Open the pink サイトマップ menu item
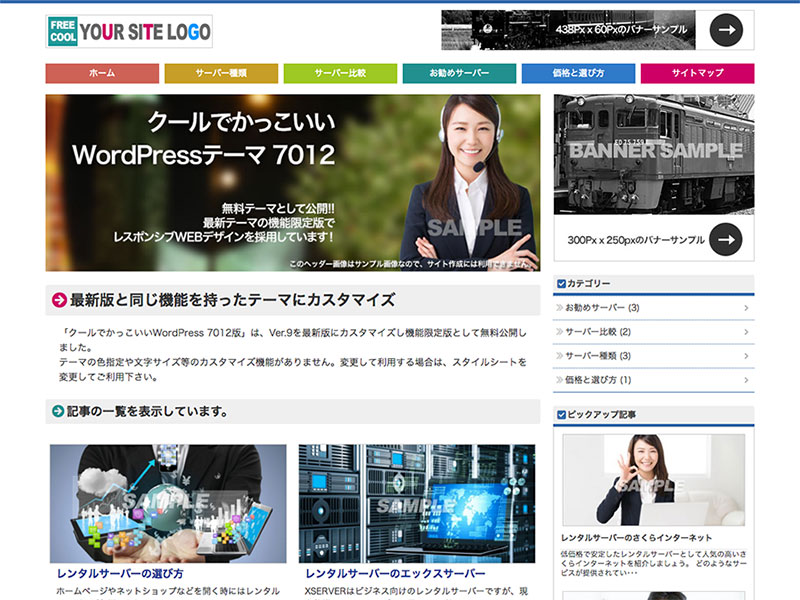 (x=697, y=73)
